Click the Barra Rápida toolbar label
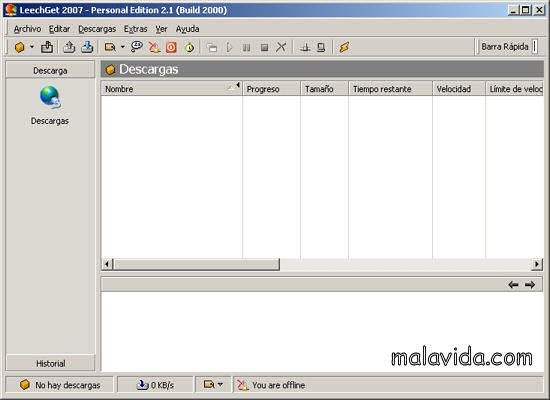The image size is (550, 400). pyautogui.click(x=504, y=47)
